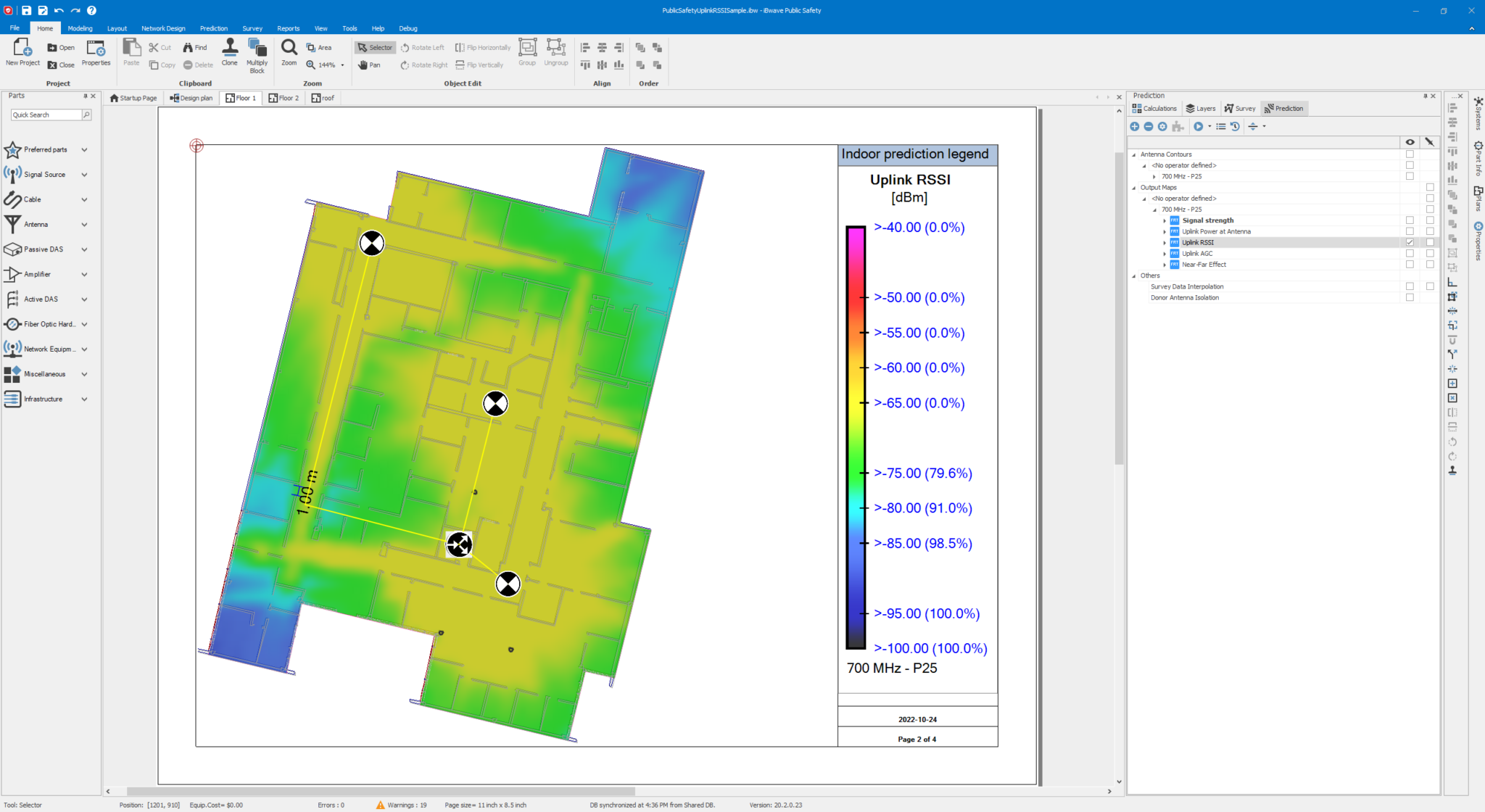This screenshot has width=1485, height=812.
Task: Click the Antenna parts category icon
Action: pyautogui.click(x=12, y=224)
